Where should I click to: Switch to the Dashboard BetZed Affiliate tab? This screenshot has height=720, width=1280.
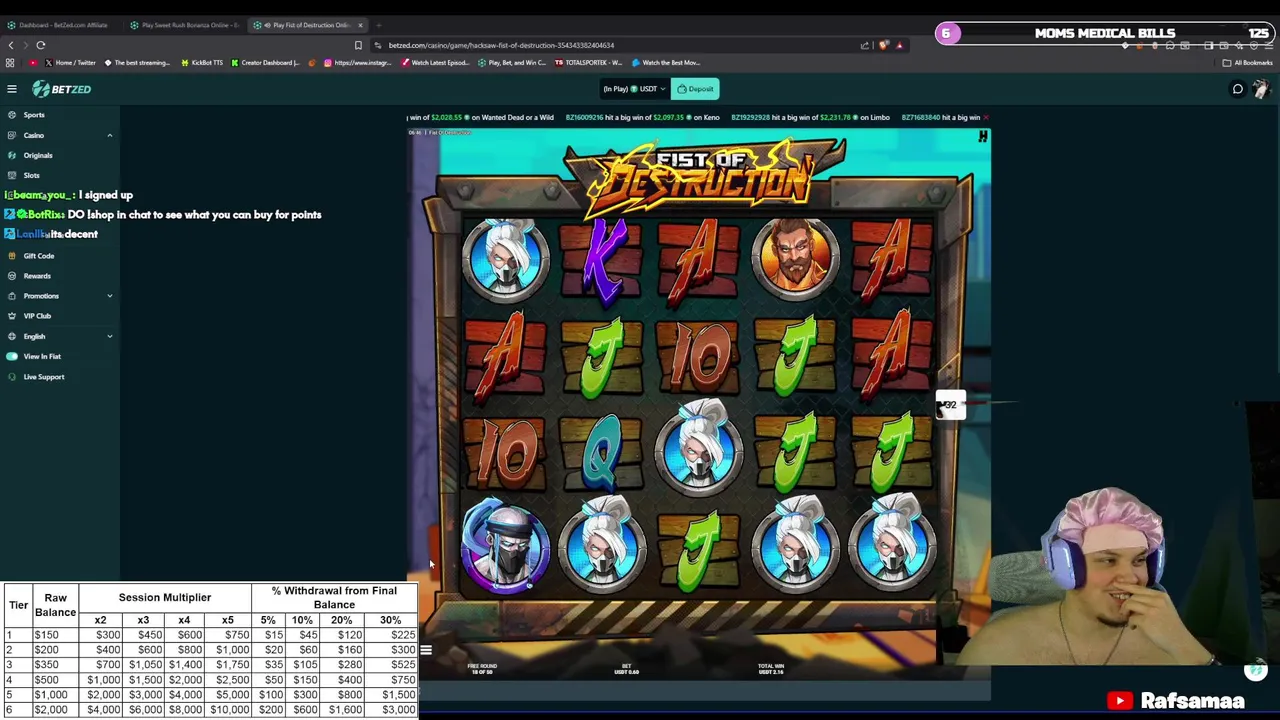pyautogui.click(x=62, y=25)
